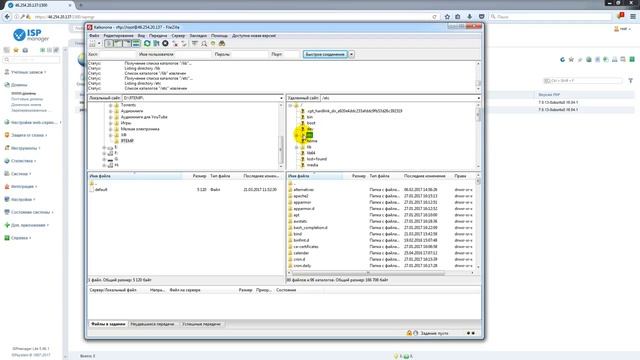Open remote site path dropdown
640x360 pixels.
coord(478,98)
